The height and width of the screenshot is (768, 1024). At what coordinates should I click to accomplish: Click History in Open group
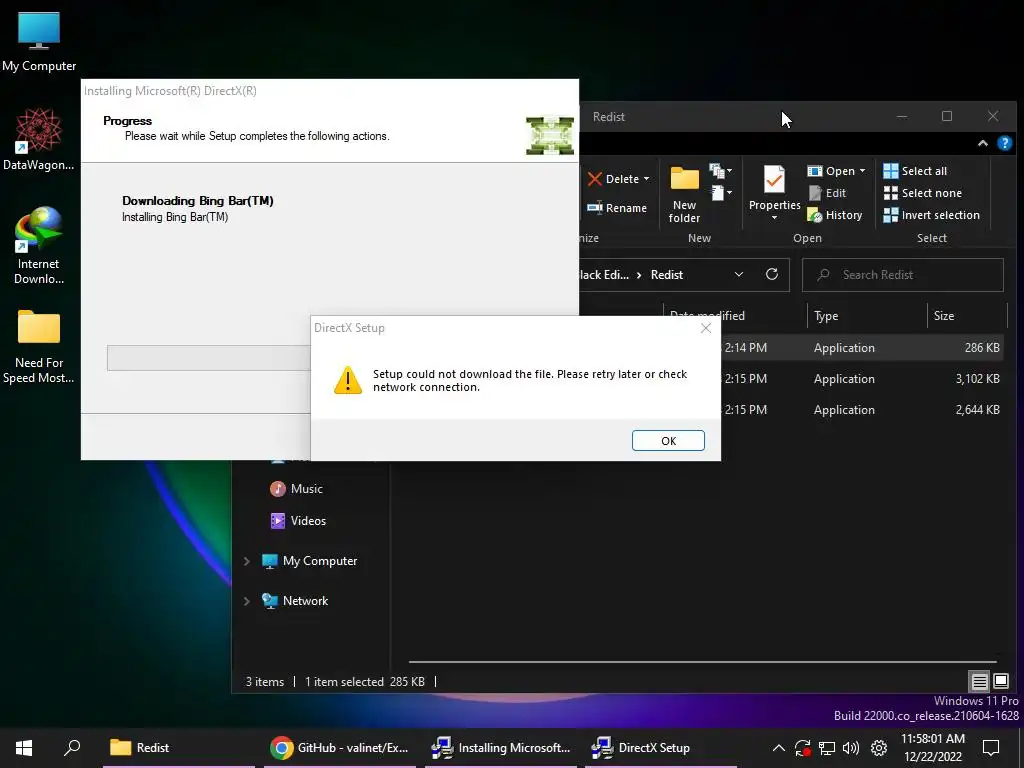835,215
